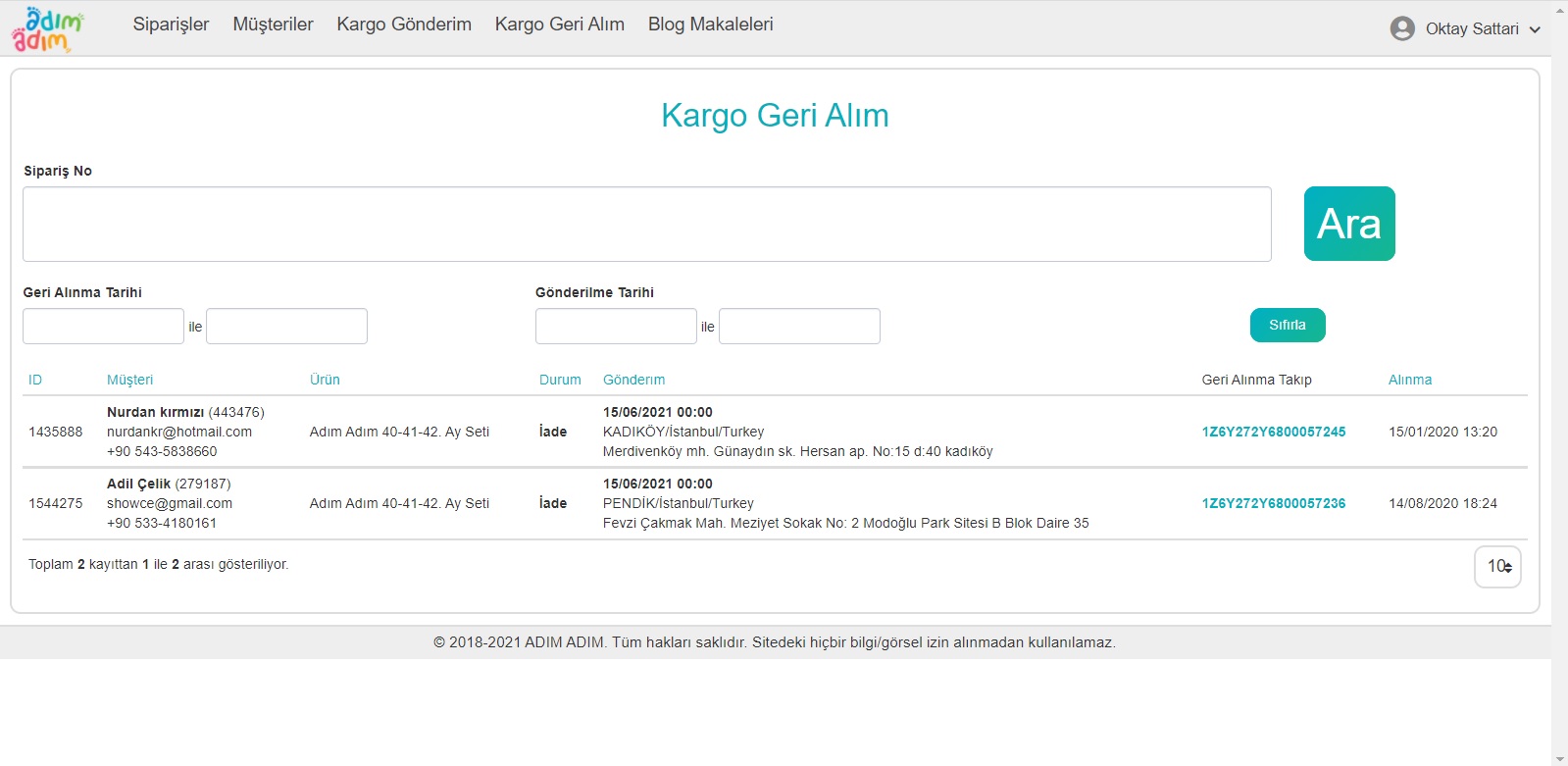Click the user avatar icon

(1402, 28)
